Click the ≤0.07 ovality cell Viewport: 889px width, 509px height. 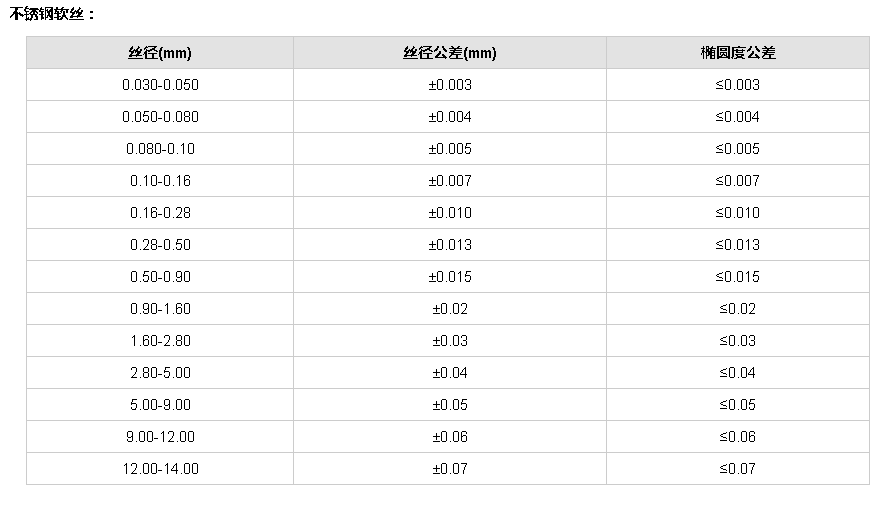[737, 469]
